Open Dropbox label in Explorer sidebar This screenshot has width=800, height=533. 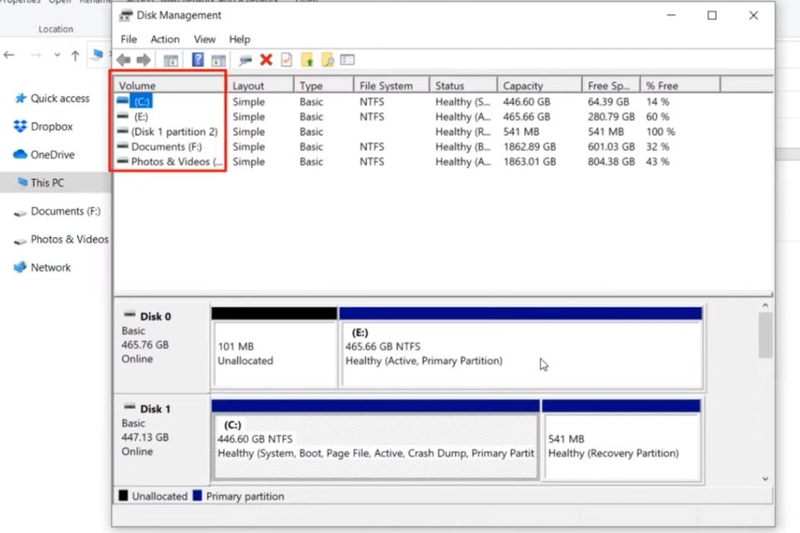pyautogui.click(x=52, y=126)
